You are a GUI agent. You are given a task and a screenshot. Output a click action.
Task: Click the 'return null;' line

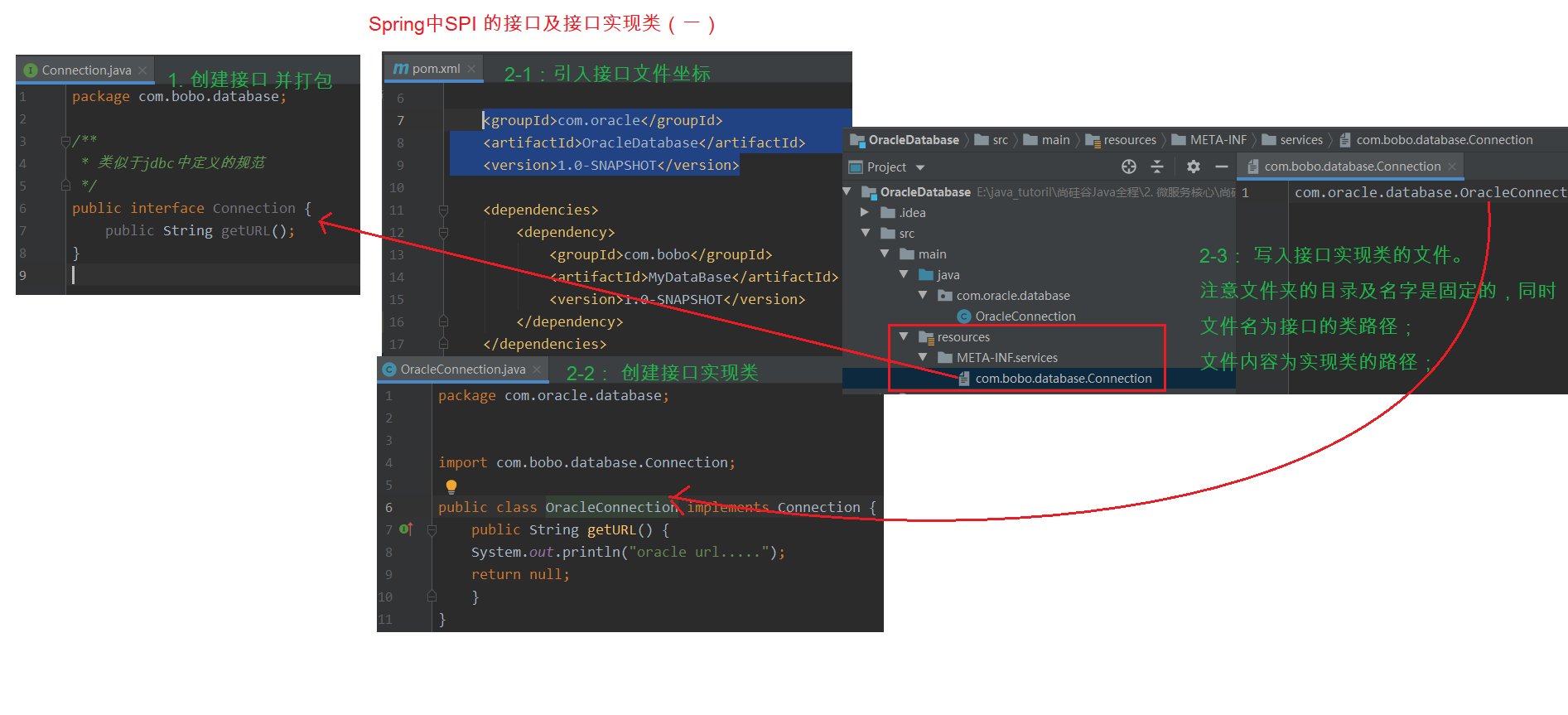(x=520, y=574)
